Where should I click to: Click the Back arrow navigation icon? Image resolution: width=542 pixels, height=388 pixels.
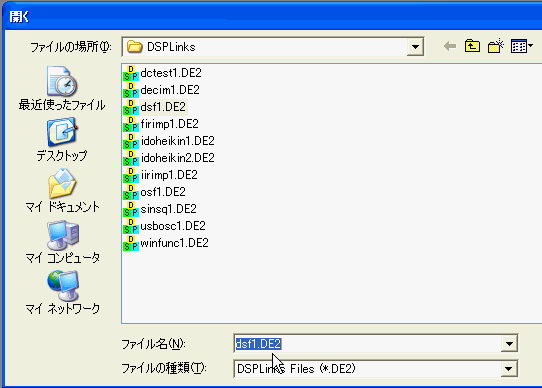pyautogui.click(x=450, y=46)
